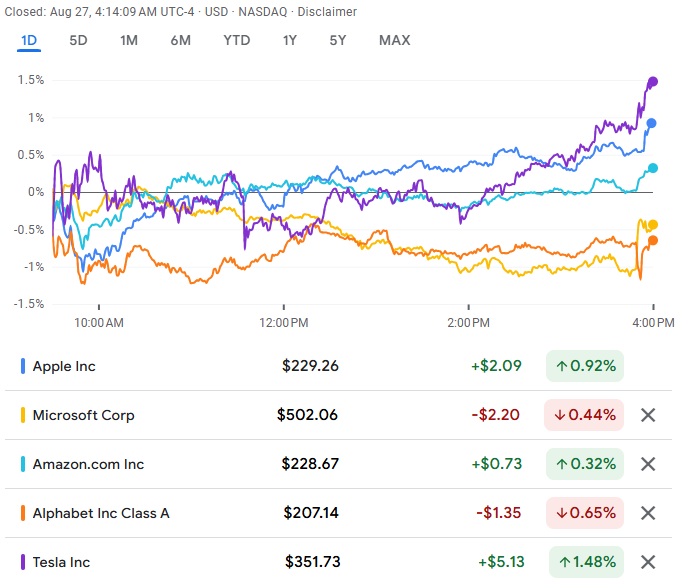This screenshot has height=584, width=691.
Task: Click the 0% y-axis label
Action: point(36,192)
